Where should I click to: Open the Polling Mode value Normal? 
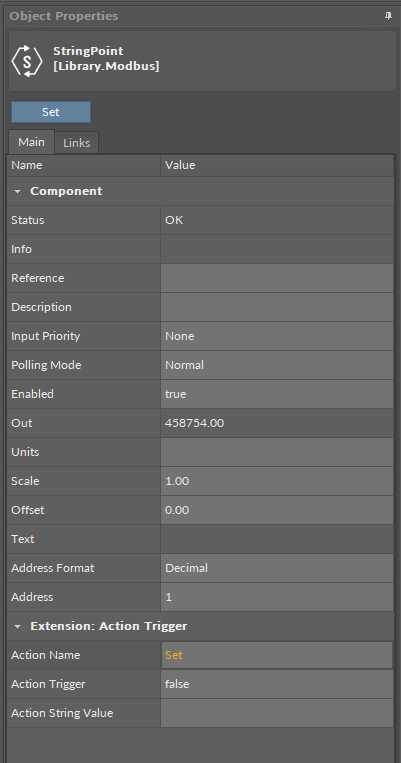coord(277,365)
